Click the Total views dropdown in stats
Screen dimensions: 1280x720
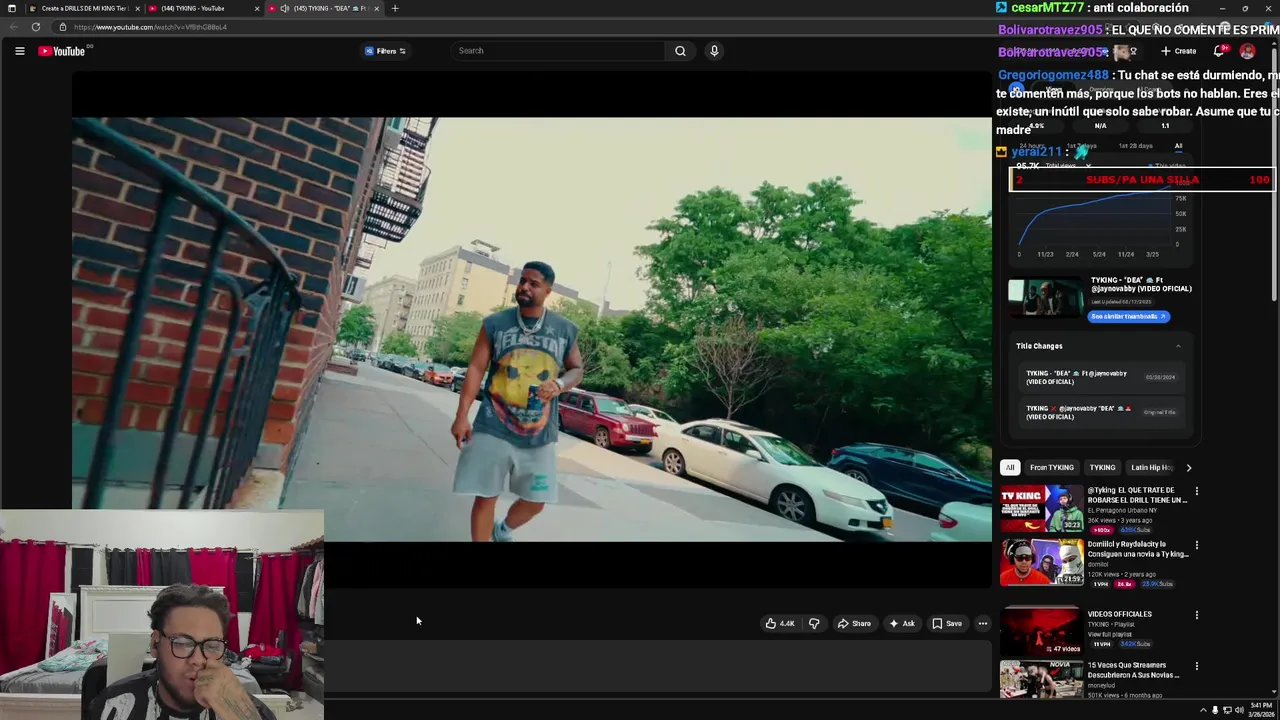(x=1066, y=165)
